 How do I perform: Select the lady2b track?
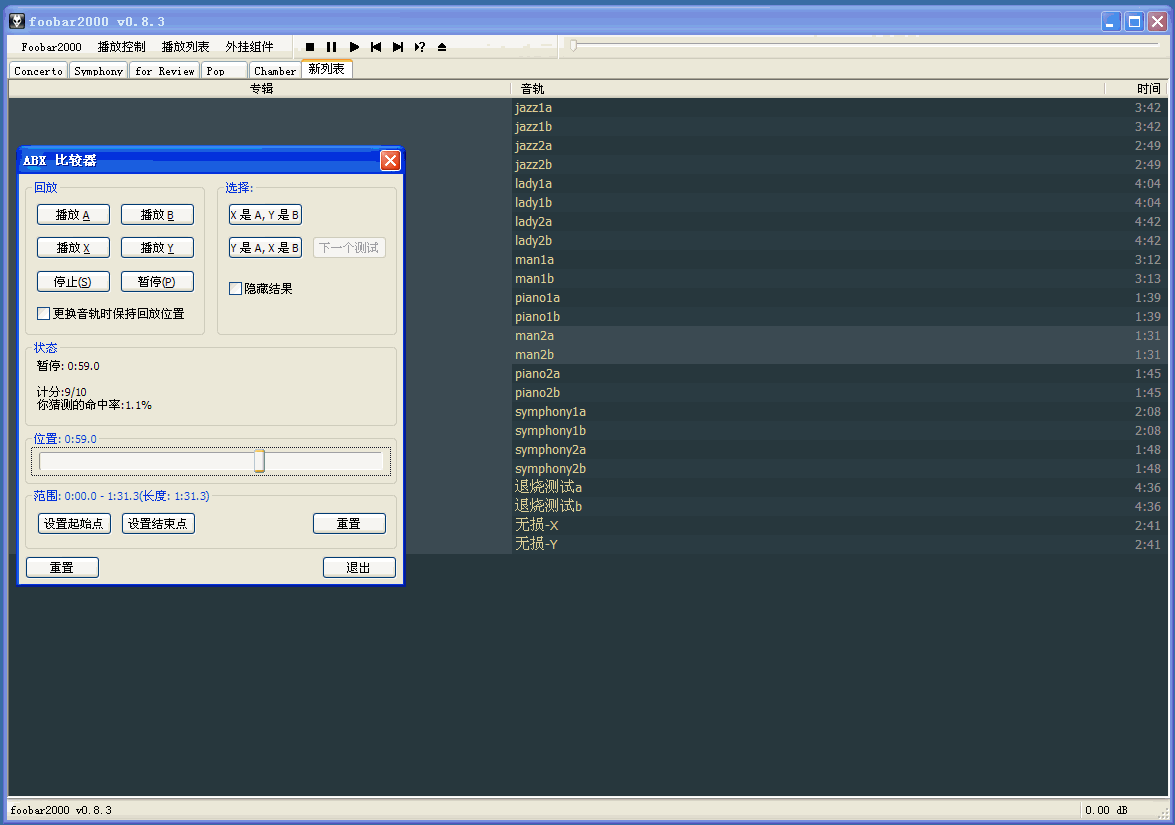[839, 241]
